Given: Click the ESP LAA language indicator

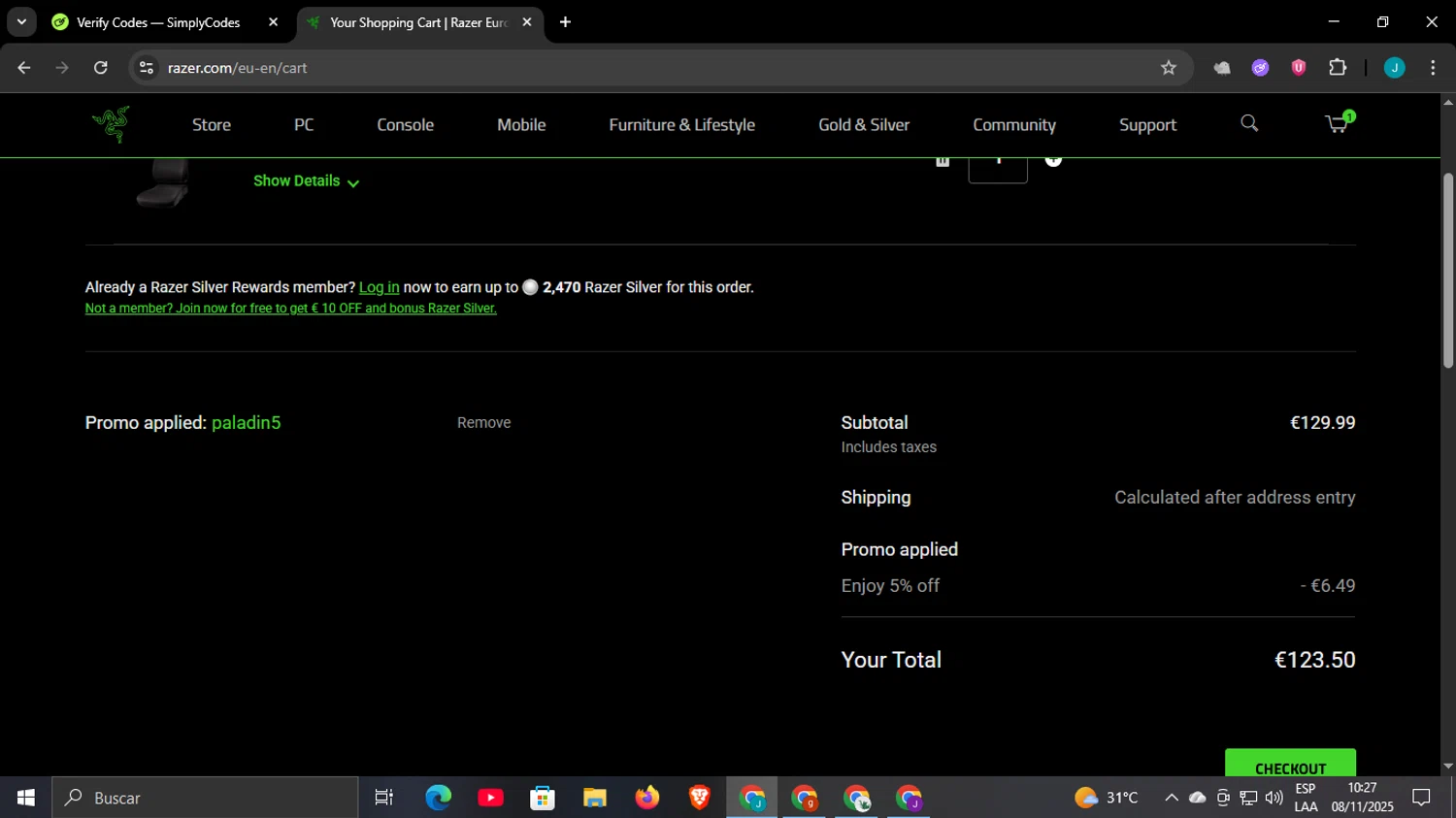Looking at the screenshot, I should coord(1306,798).
